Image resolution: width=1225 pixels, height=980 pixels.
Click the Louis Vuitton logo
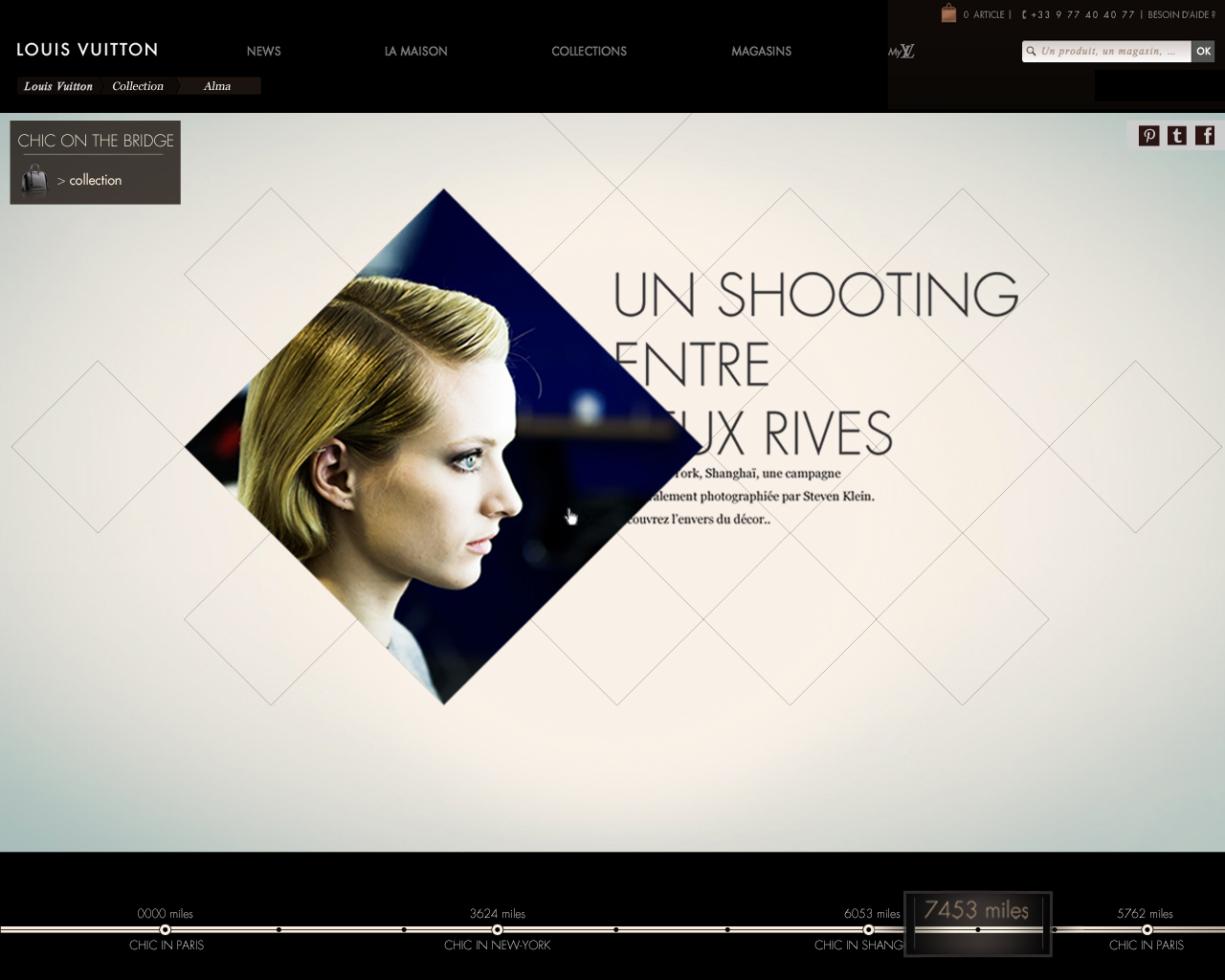tap(87, 50)
